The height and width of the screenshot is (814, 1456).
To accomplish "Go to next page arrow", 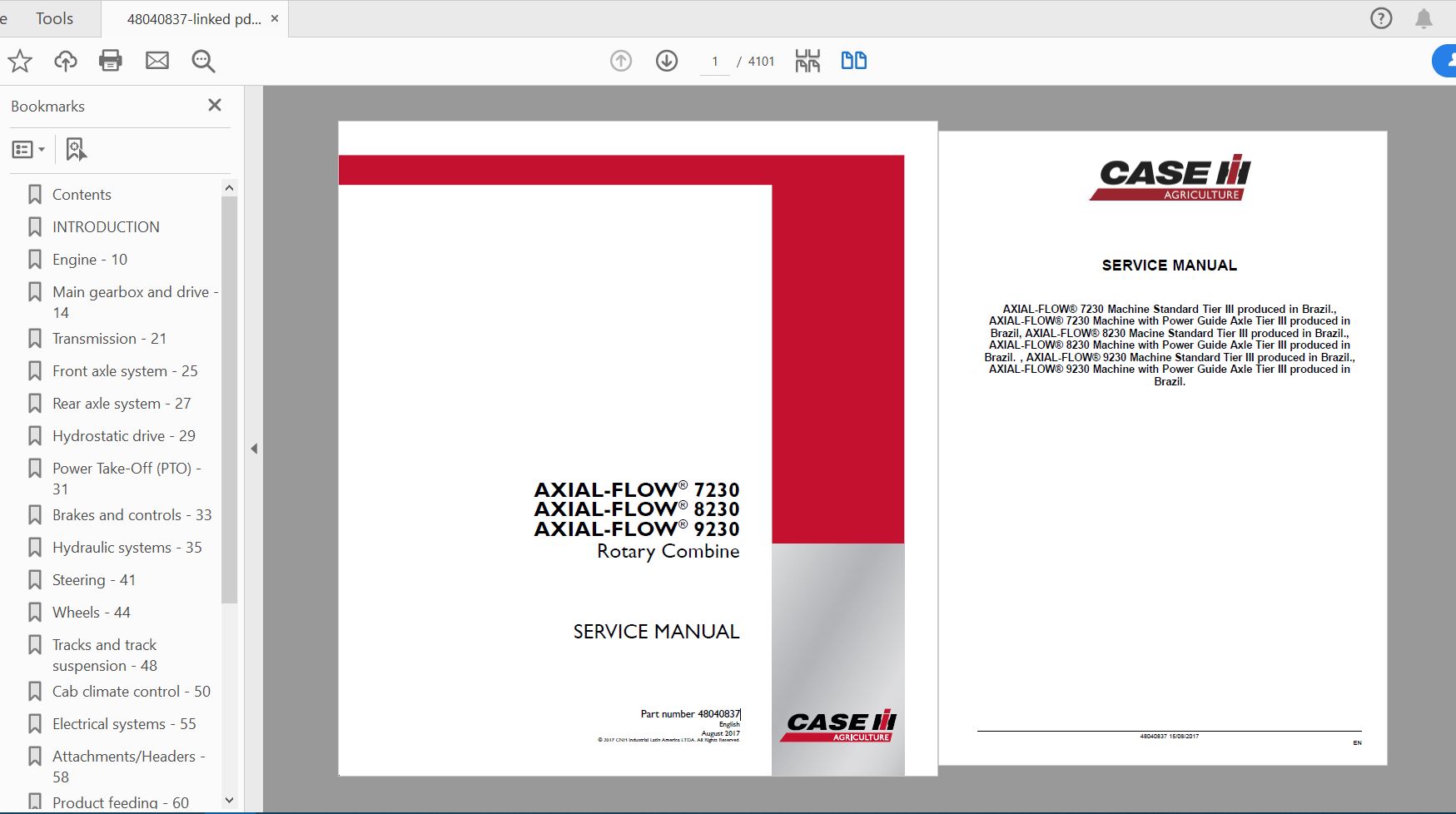I will 667,61.
